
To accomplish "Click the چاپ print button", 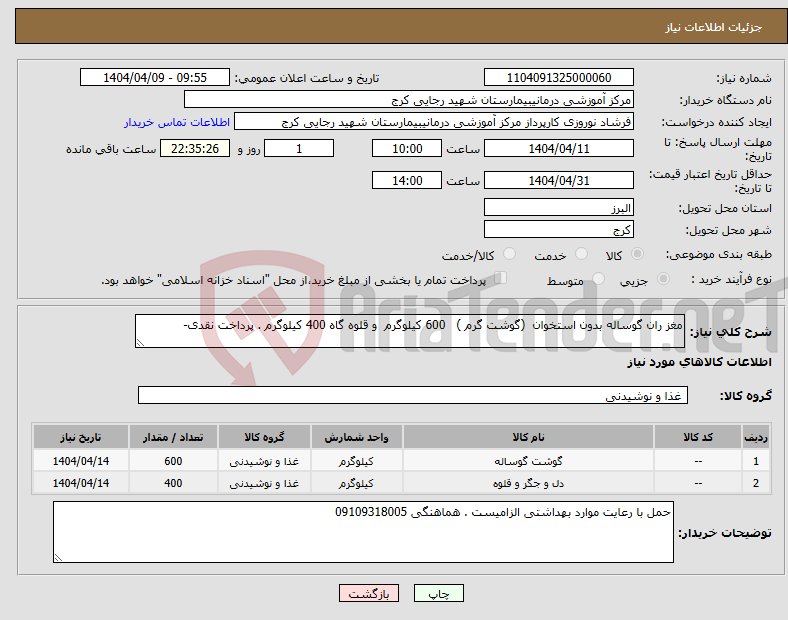I will click(439, 593).
